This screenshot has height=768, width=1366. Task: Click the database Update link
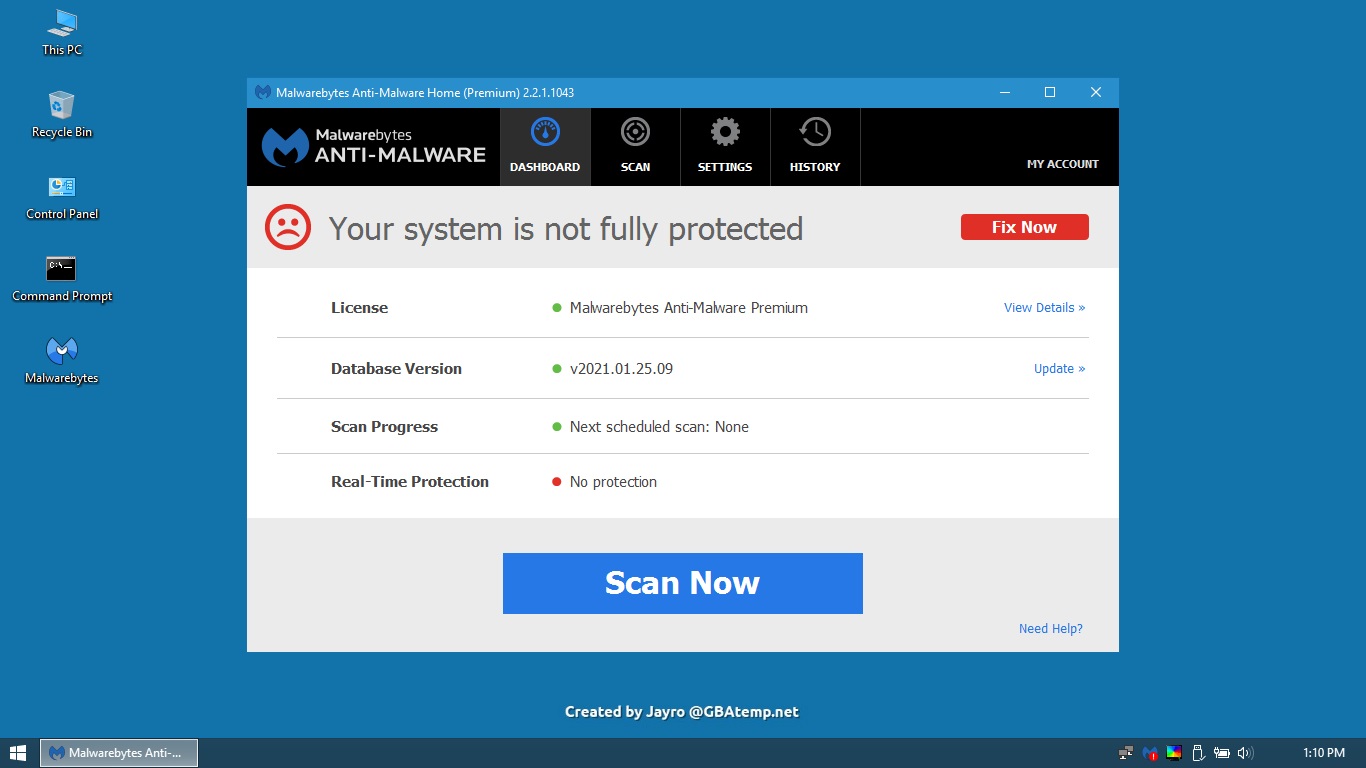point(1059,369)
